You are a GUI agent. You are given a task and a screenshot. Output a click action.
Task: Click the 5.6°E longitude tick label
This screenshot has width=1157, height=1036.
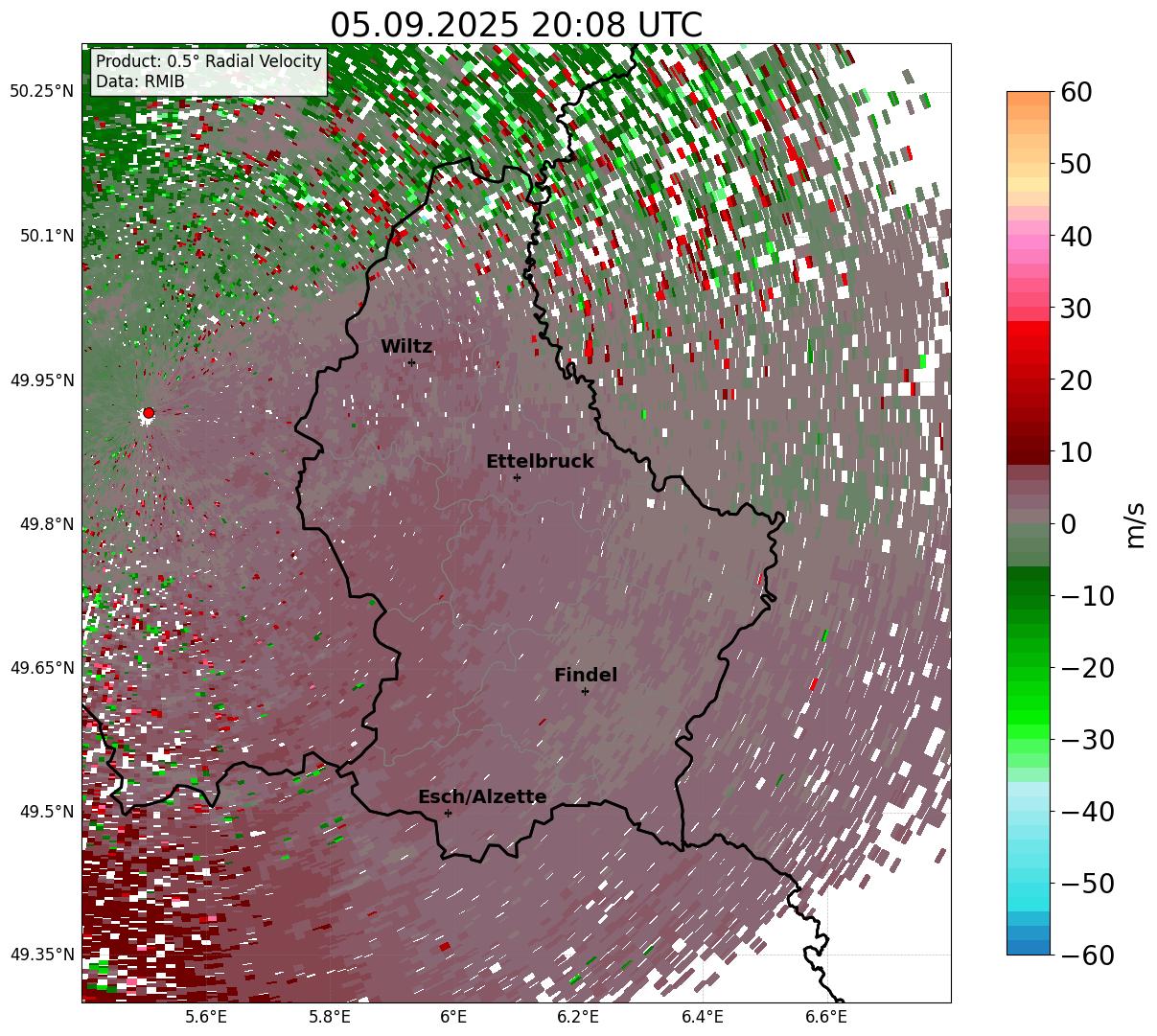pos(206,1017)
